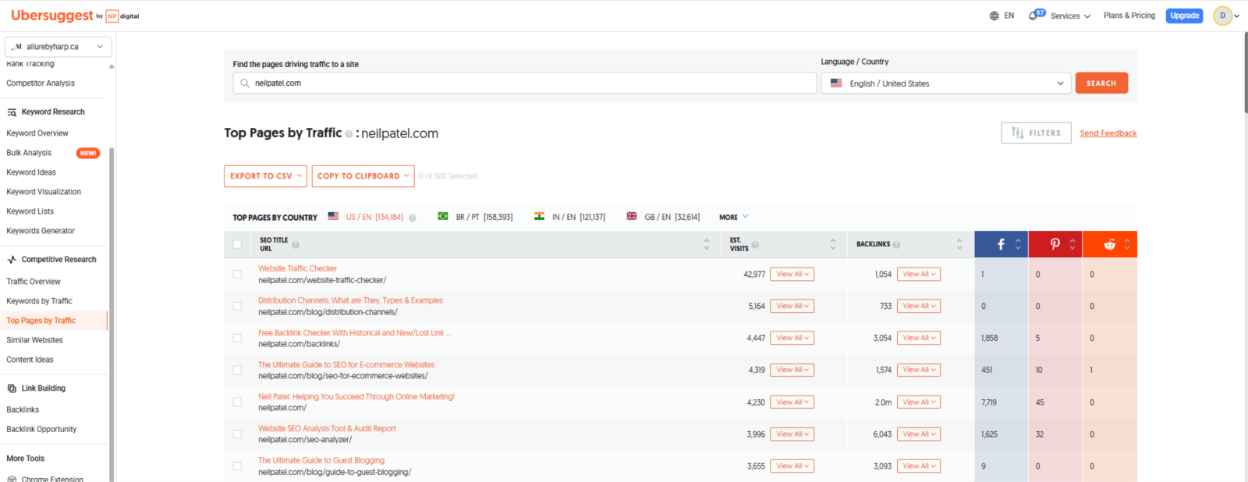Click the Link Building section icon
This screenshot has height=482, width=1248.
point(12,388)
